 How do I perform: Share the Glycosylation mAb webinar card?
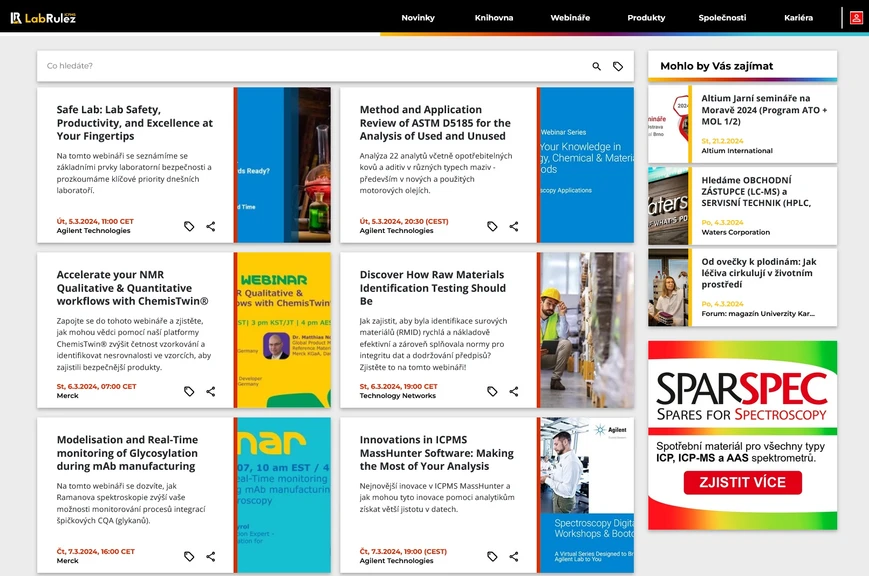[211, 556]
